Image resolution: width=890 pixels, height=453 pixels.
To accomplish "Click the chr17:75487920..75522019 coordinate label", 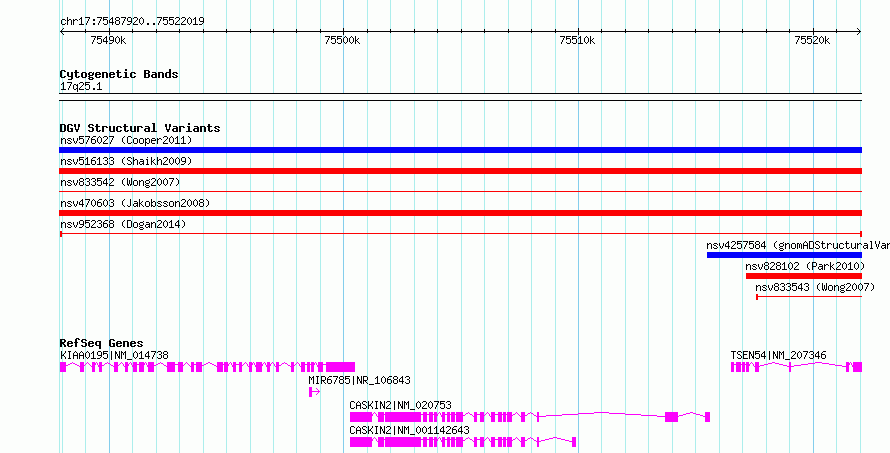I will pos(132,22).
